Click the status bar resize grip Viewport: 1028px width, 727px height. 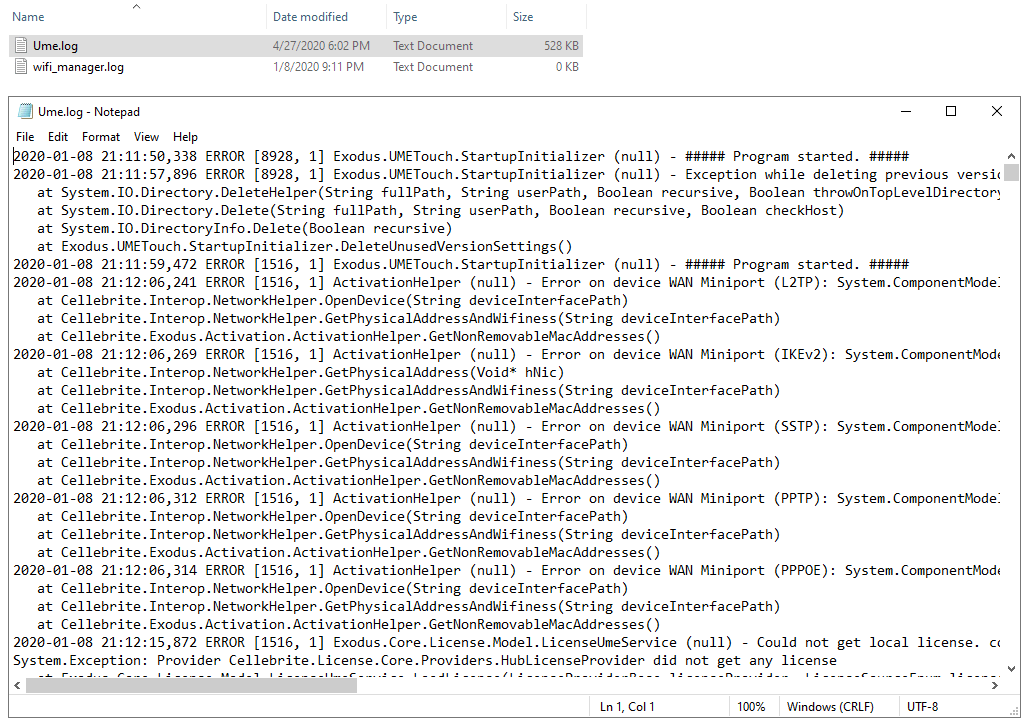point(1014,711)
